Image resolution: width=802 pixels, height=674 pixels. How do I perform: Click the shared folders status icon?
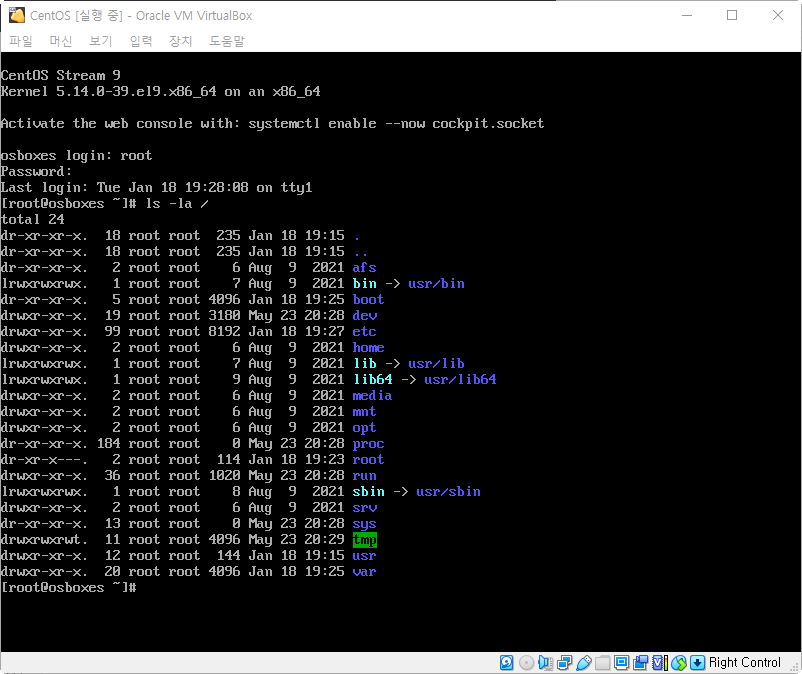click(x=603, y=663)
